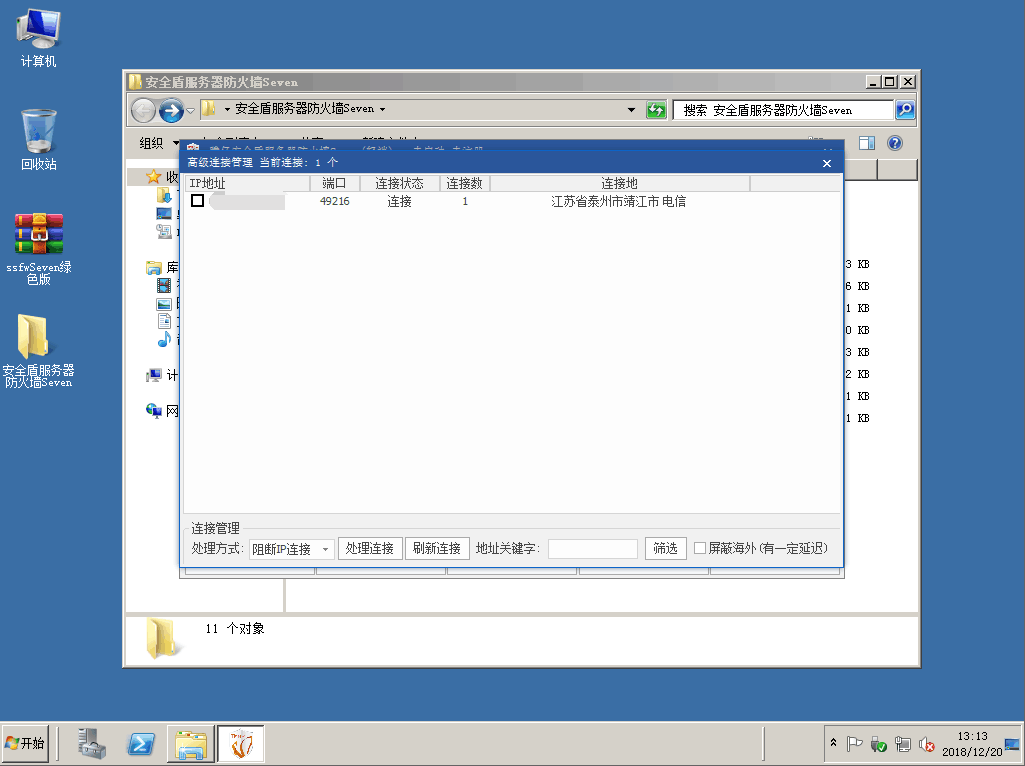This screenshot has height=766, width=1025.
Task: Click the Explorer refresh address icon
Action: (656, 109)
